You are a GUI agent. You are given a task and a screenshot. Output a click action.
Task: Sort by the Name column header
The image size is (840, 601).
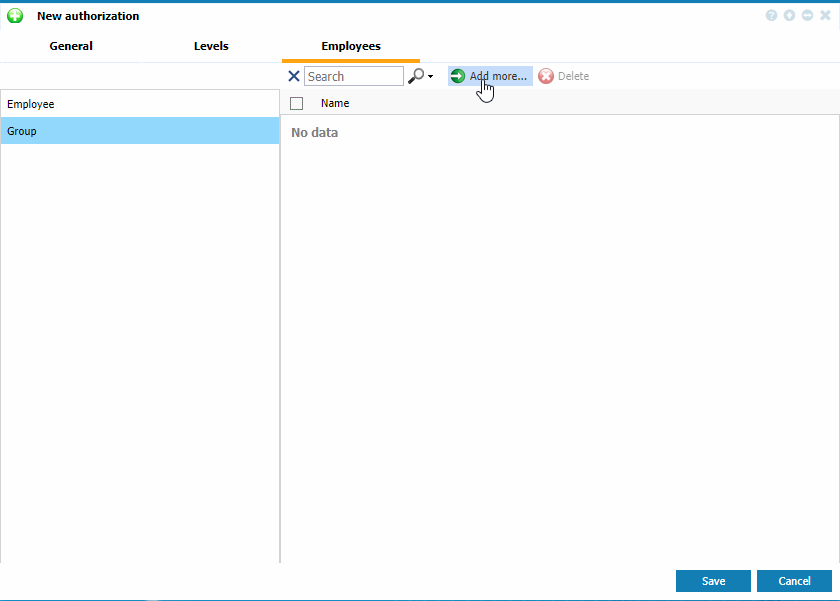click(x=335, y=103)
